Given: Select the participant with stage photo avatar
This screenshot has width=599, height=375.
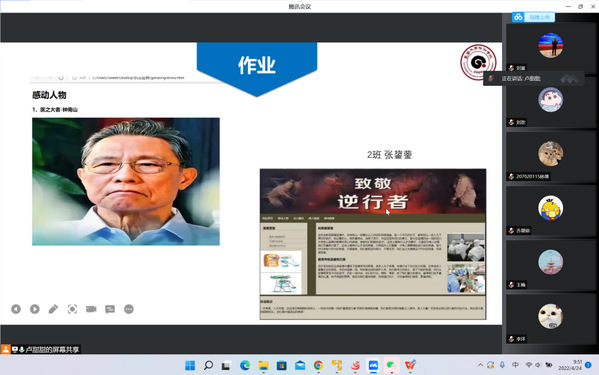Looking at the screenshot, I should coord(550,45).
